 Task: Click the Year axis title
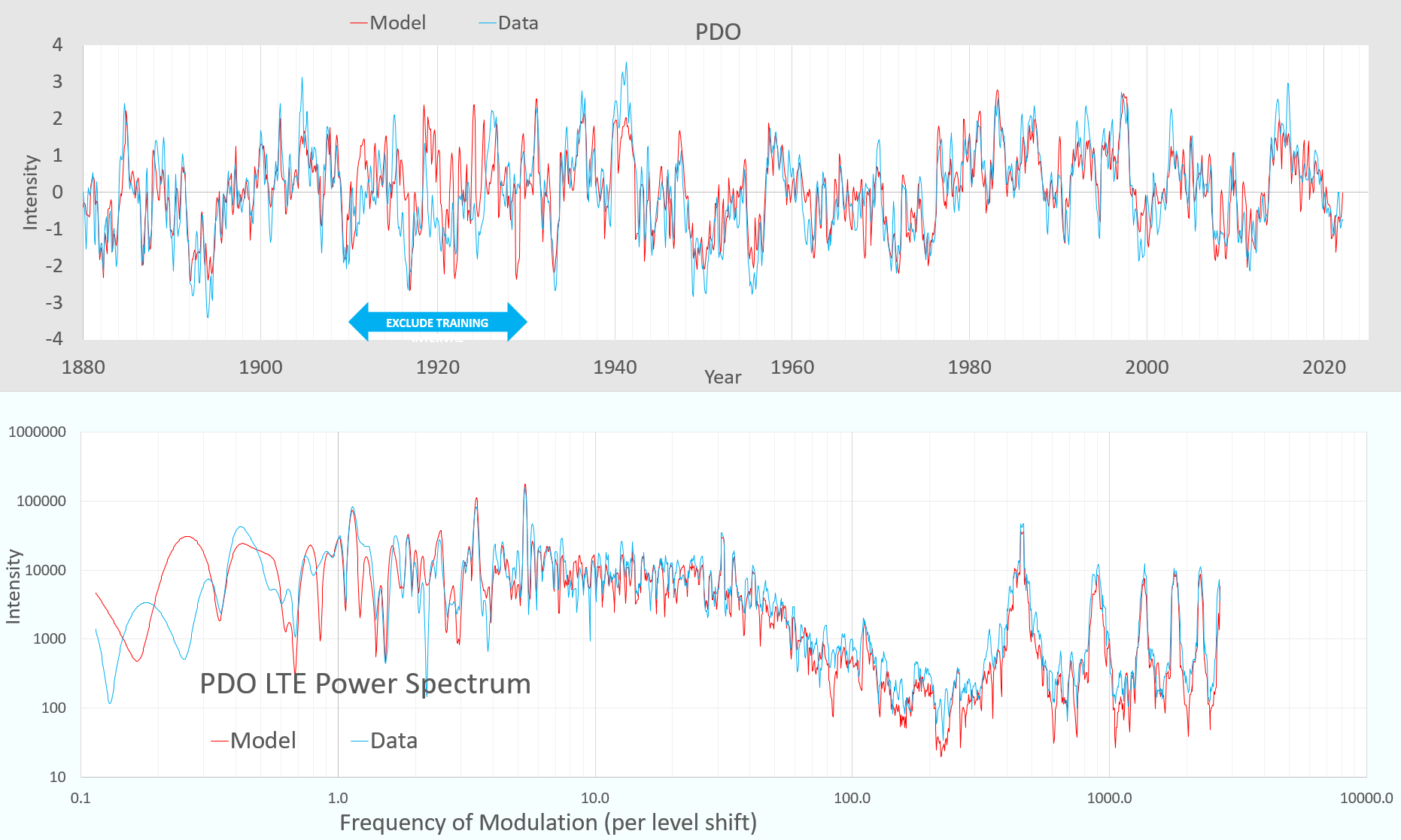722,377
